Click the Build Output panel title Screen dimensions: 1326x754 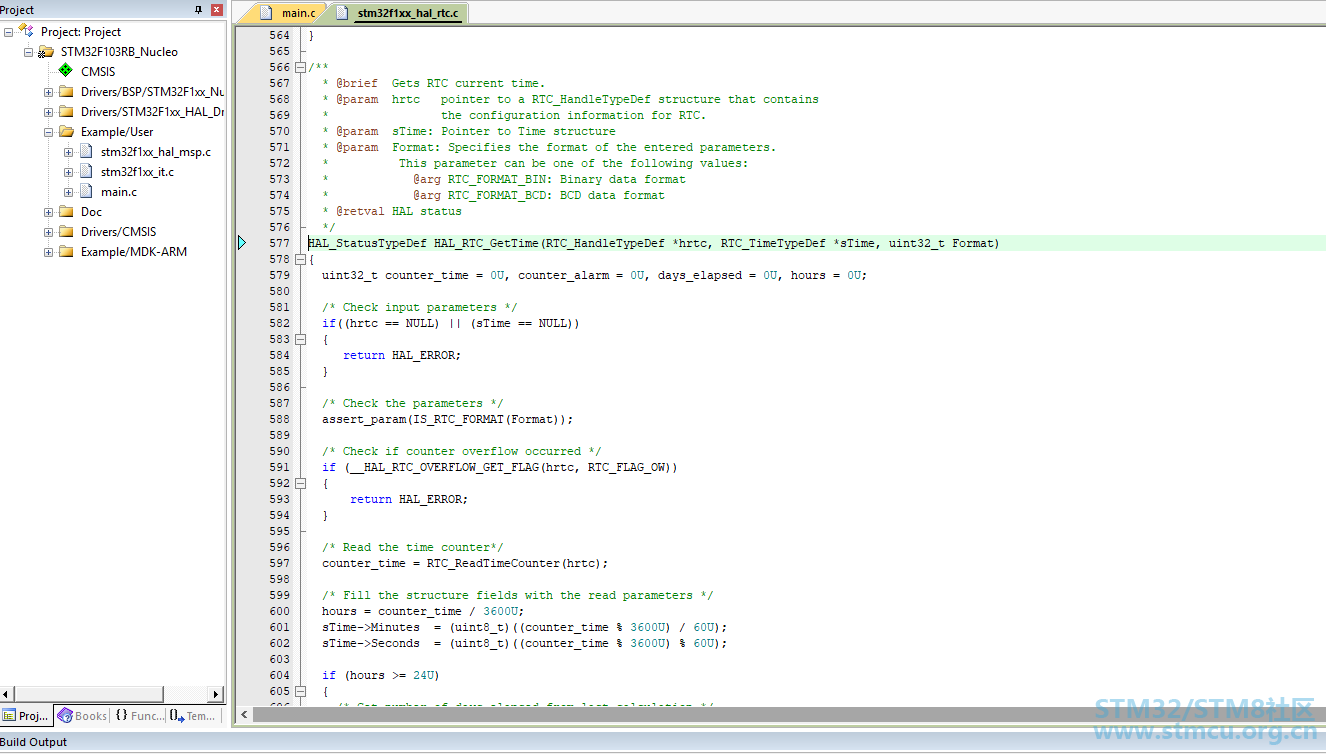[34, 742]
